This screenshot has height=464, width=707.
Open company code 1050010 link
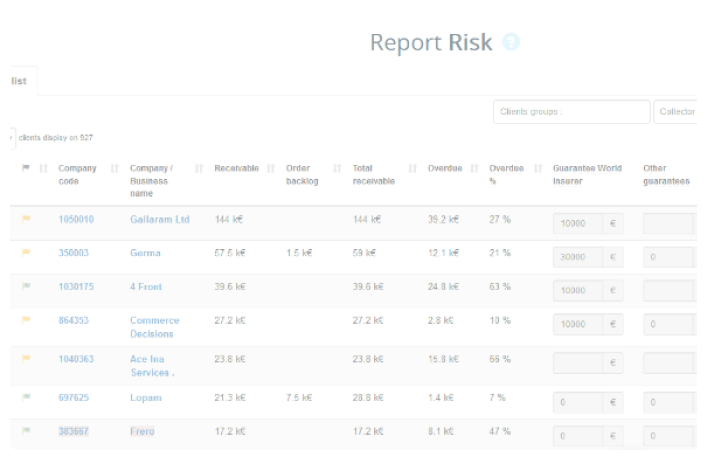(x=76, y=219)
